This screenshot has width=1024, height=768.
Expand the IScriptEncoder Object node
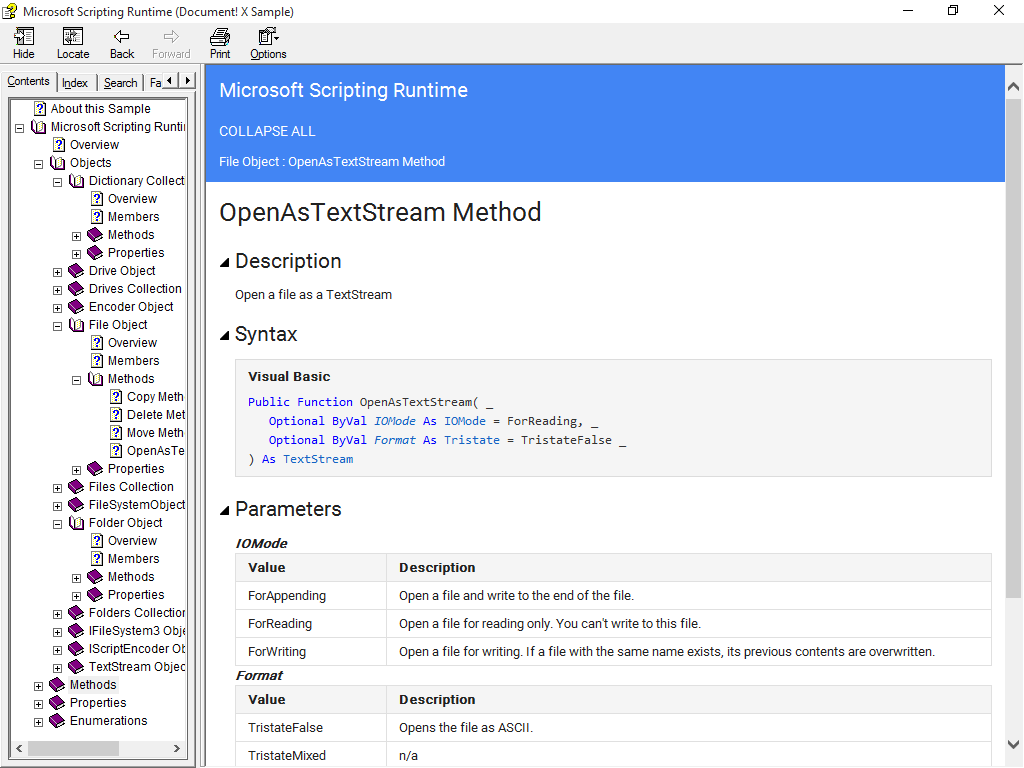57,650
